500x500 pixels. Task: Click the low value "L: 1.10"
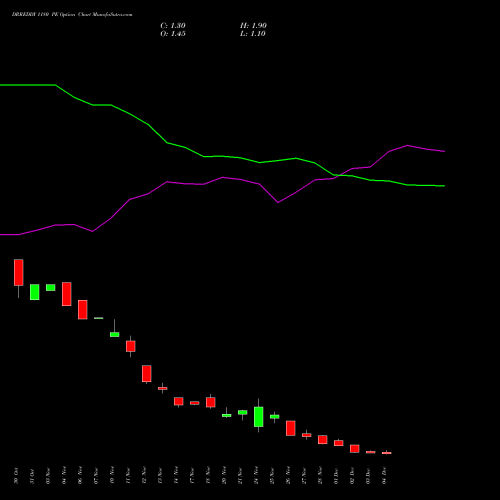click(x=253, y=34)
